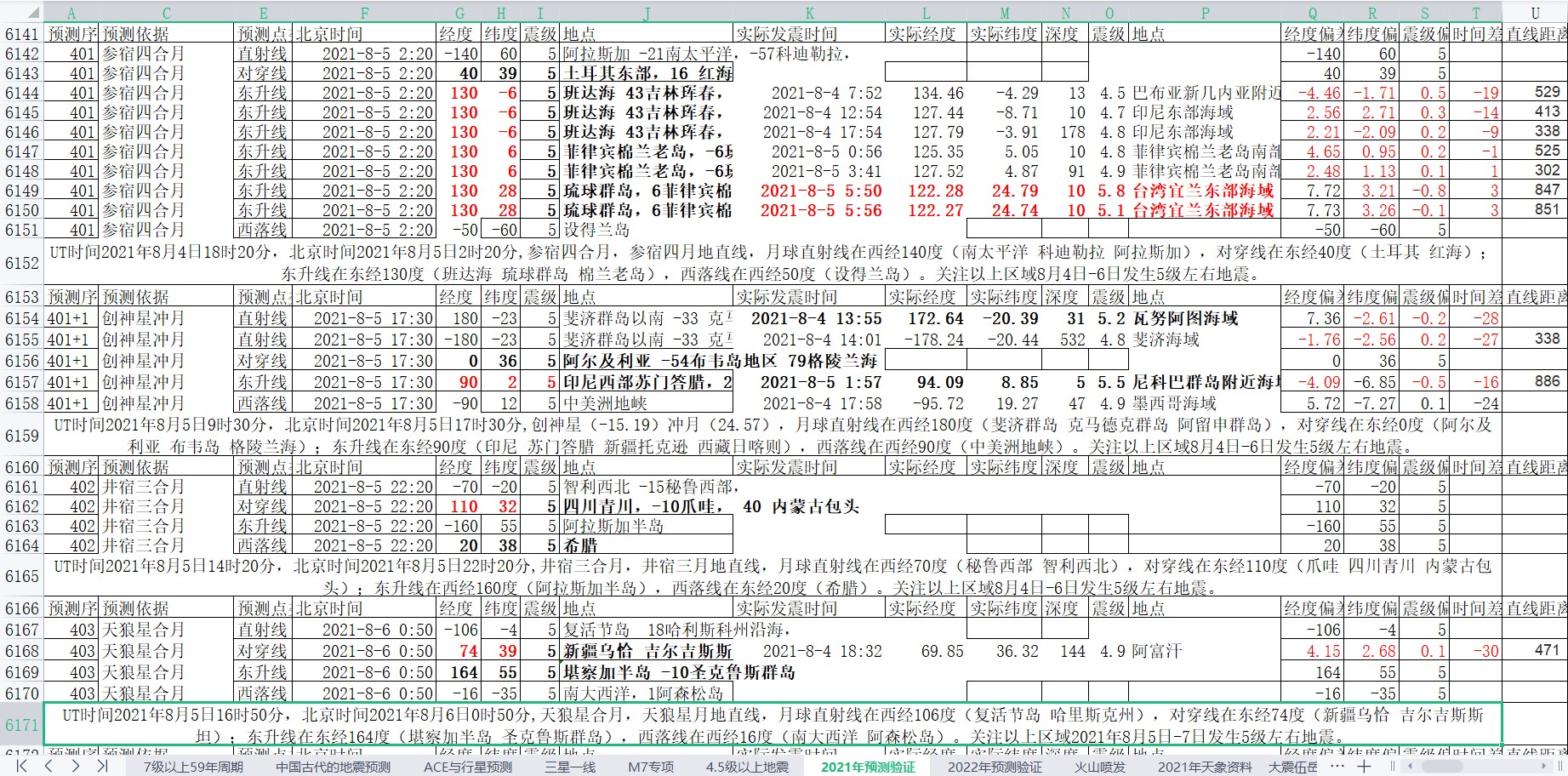Screen dimensions: 1568x776
Task: Open the 三星一线 sheet tab
Action: tap(570, 767)
